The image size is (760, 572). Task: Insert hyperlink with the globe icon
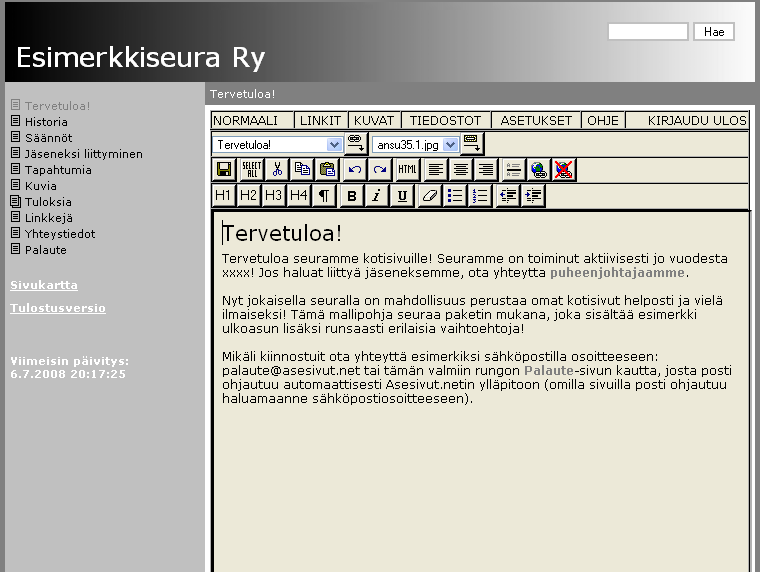click(538, 170)
